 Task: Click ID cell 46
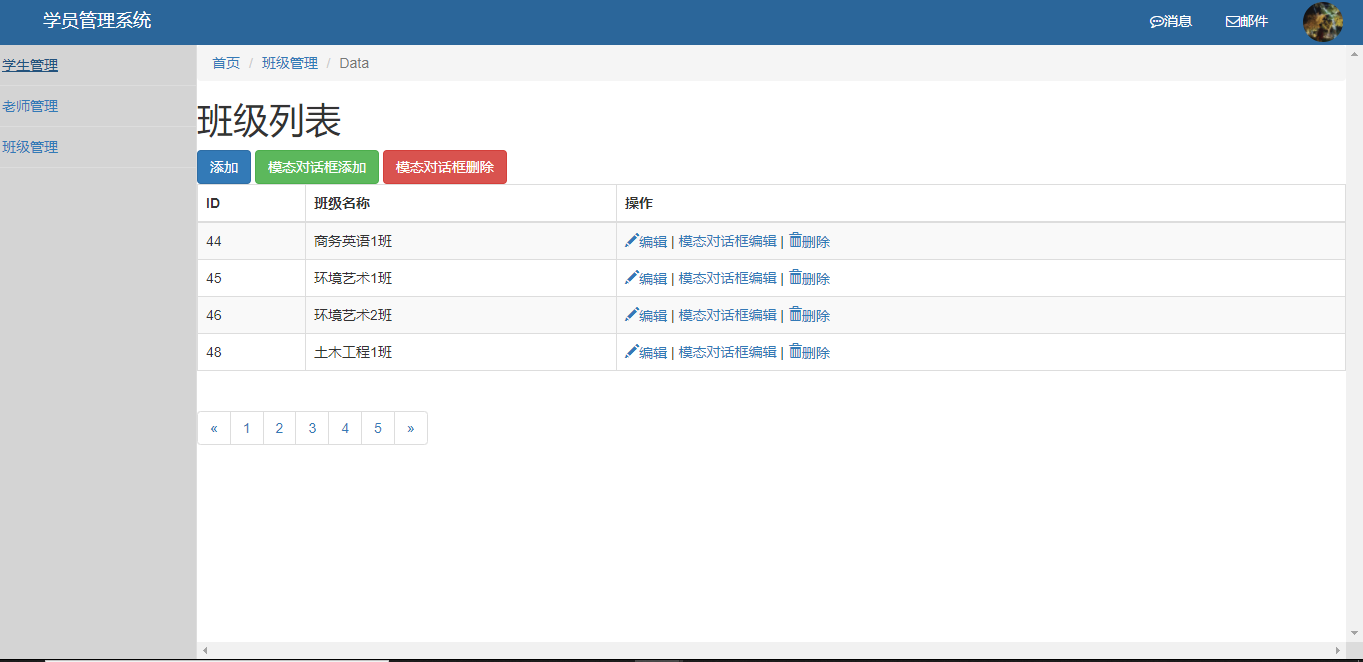[x=252, y=315]
